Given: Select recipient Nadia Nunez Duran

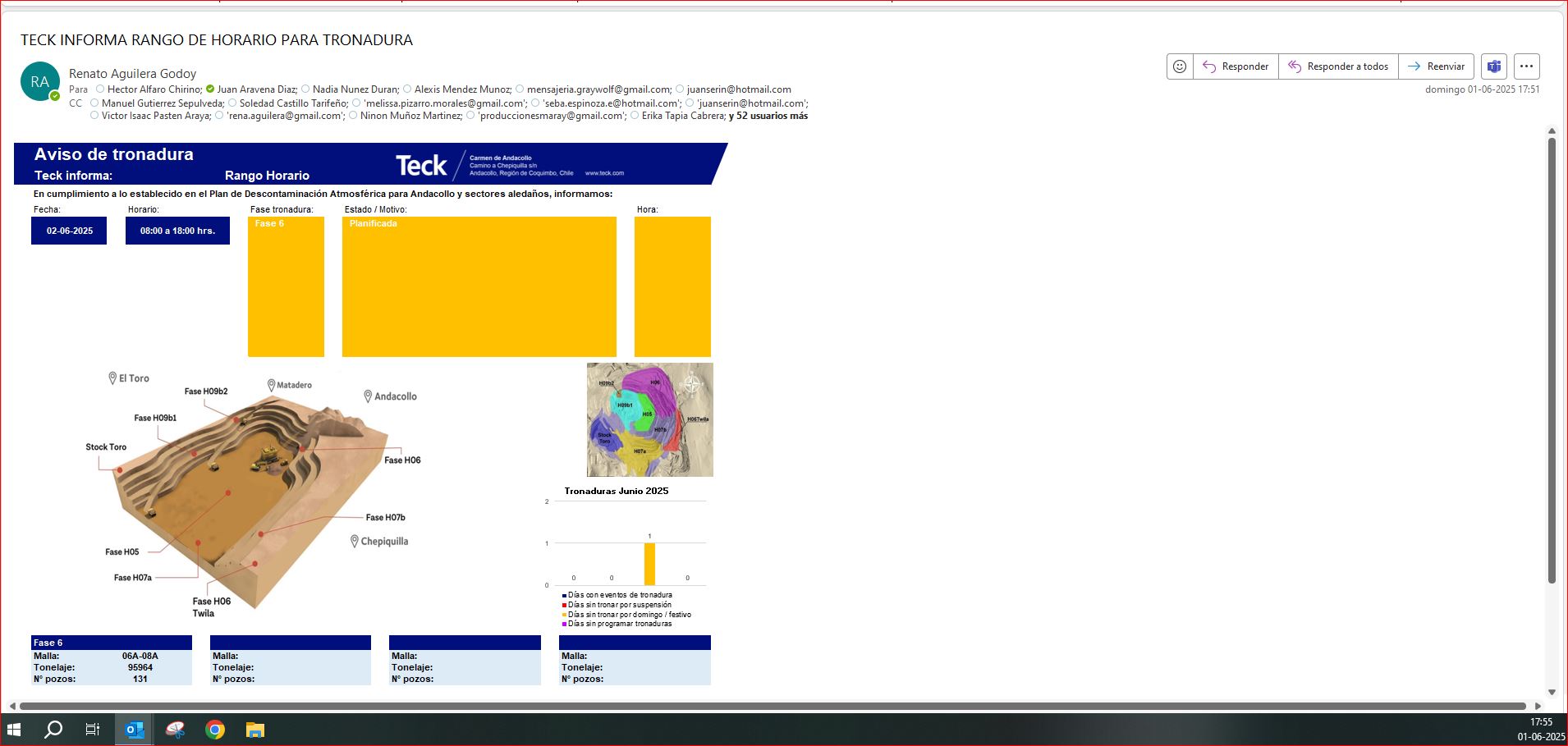Looking at the screenshot, I should 355,89.
